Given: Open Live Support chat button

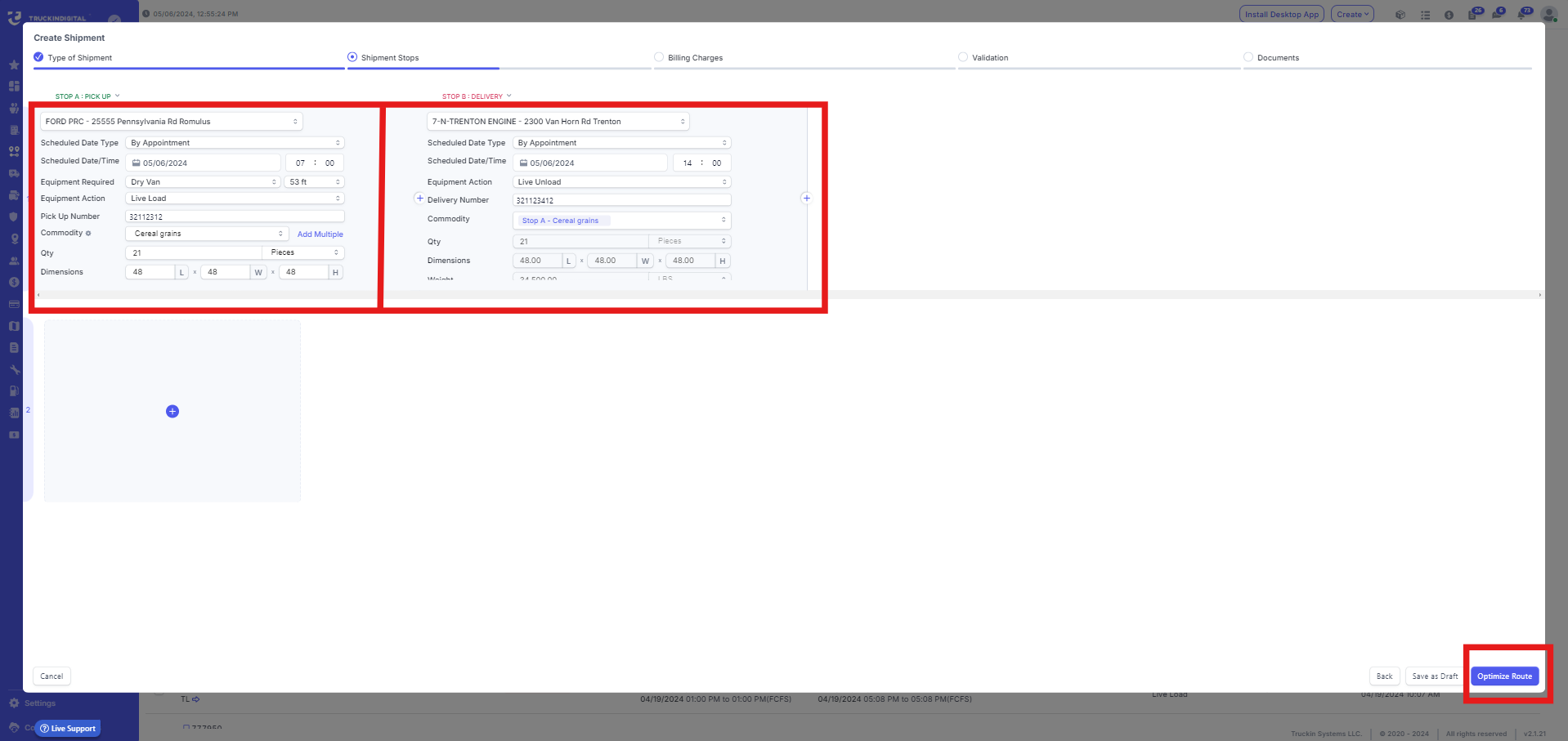Looking at the screenshot, I should coord(68,729).
